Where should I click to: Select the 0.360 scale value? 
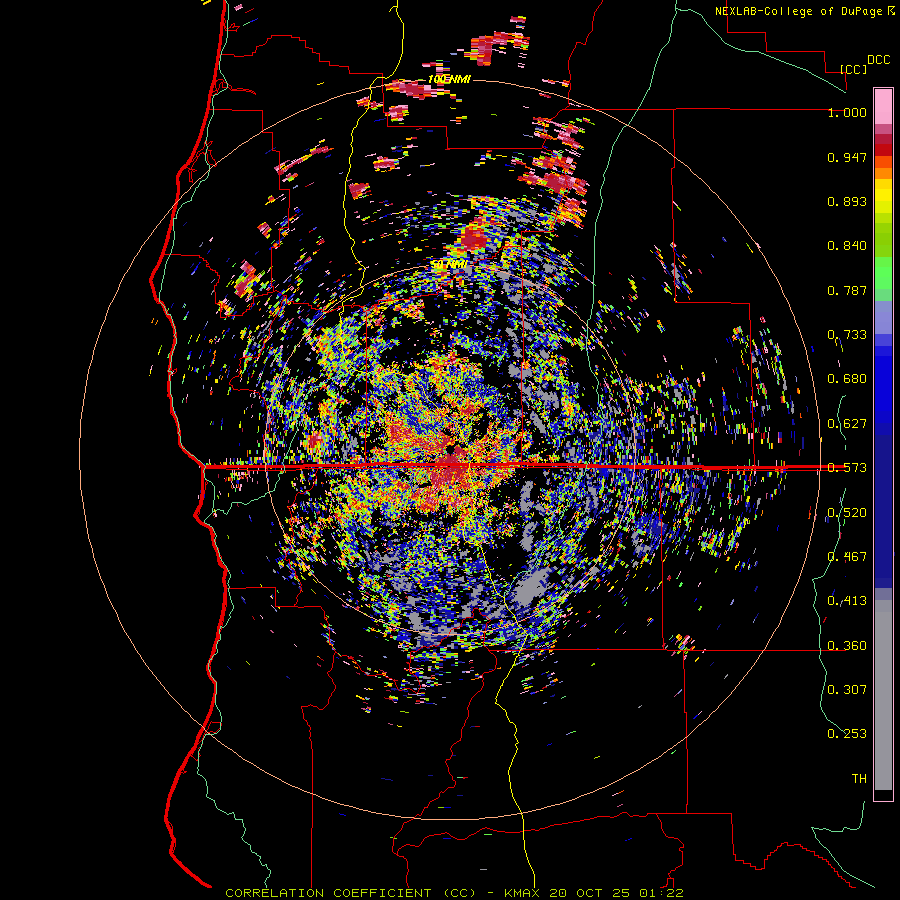[847, 646]
